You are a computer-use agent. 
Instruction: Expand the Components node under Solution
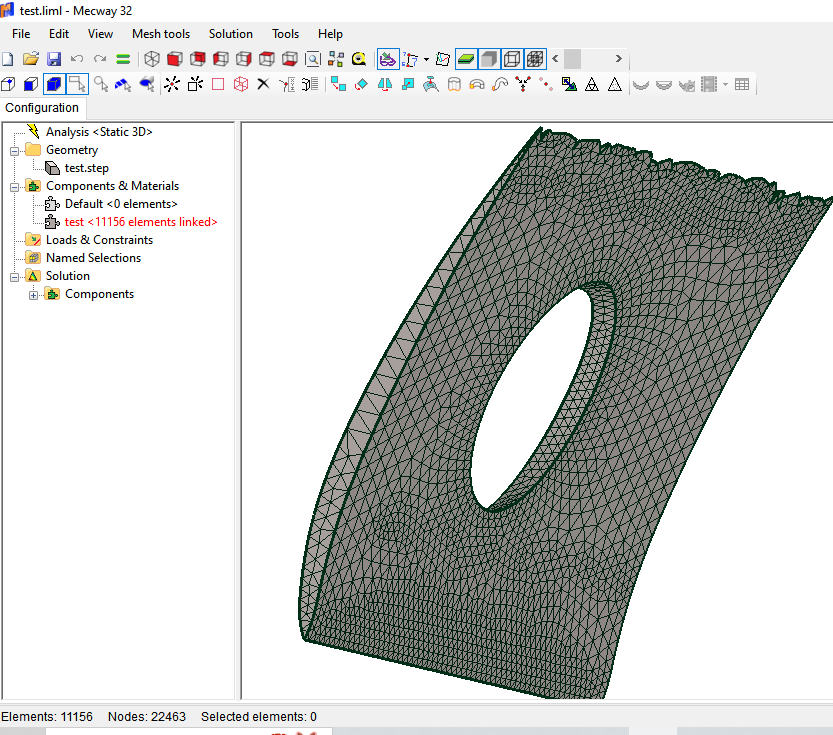[34, 294]
